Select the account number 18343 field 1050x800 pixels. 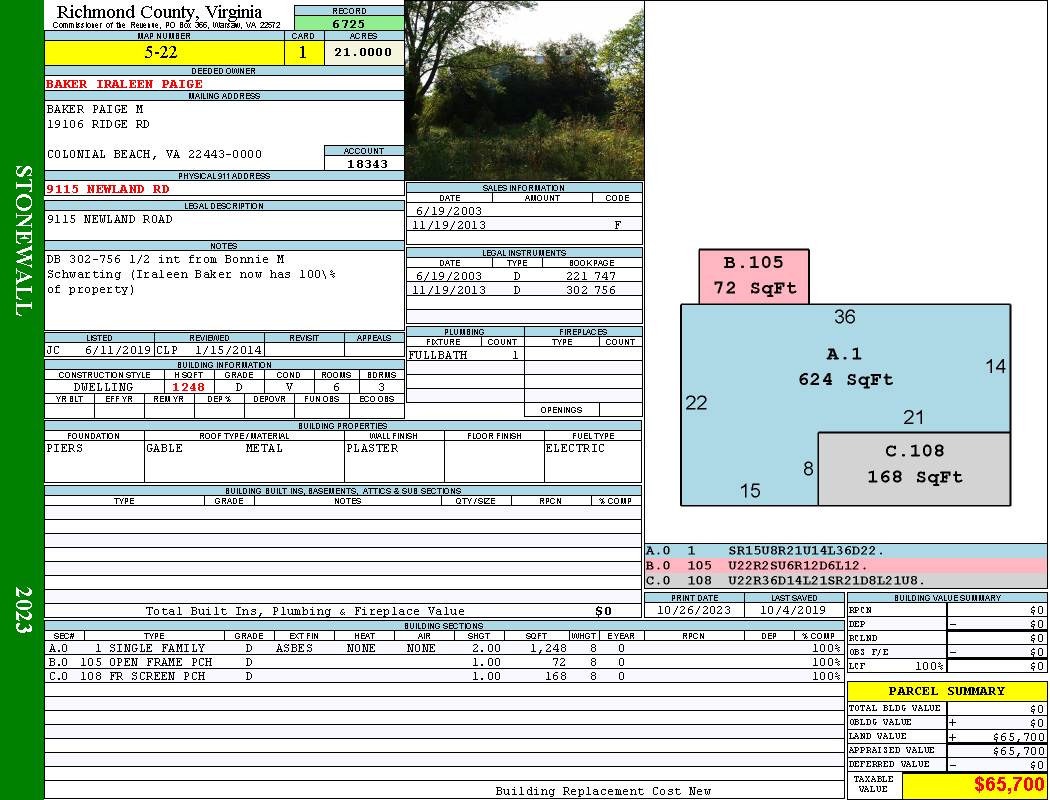(364, 164)
